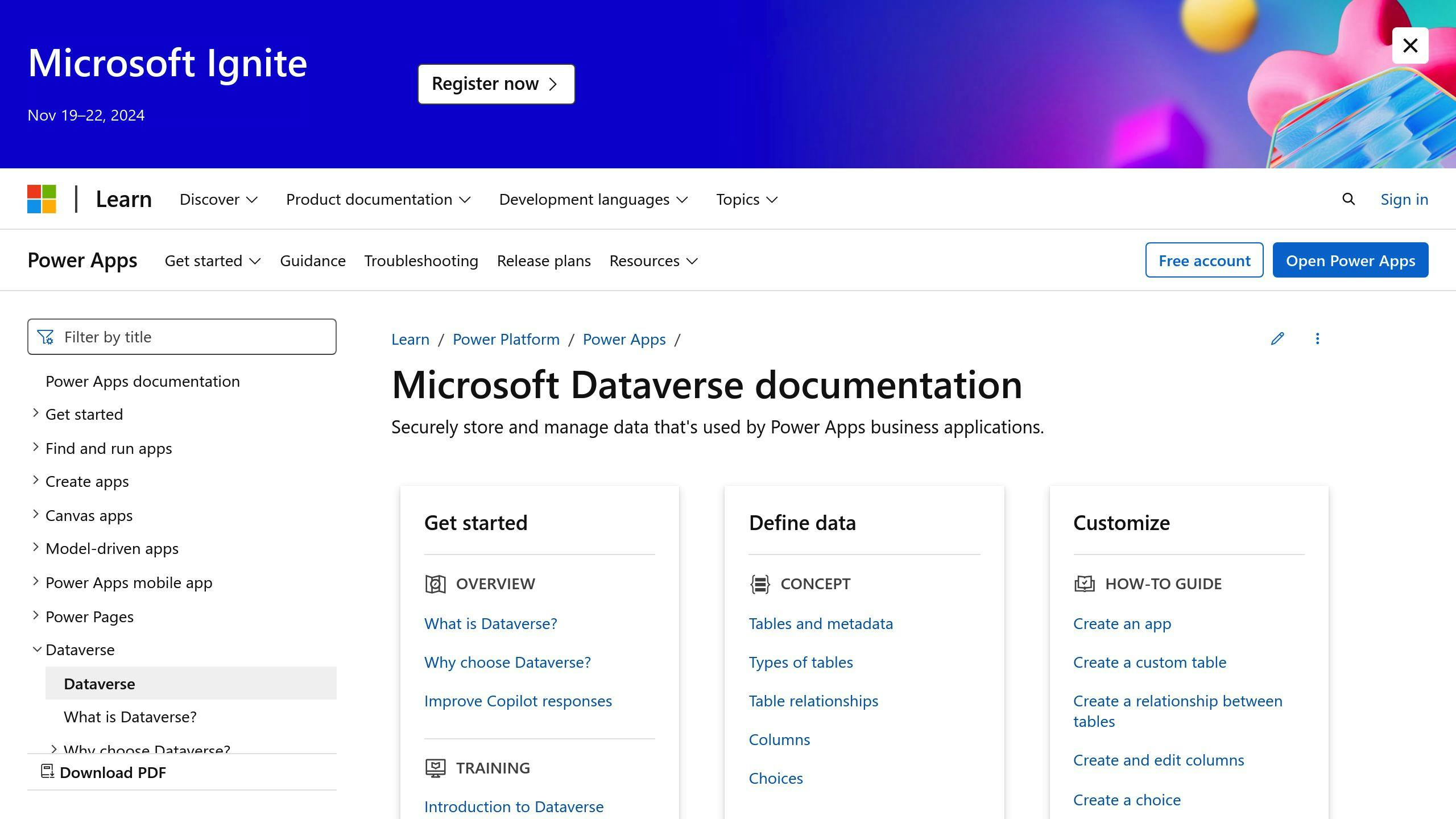This screenshot has height=819, width=1456.
Task: Expand the Get started tree node
Action: click(x=36, y=413)
